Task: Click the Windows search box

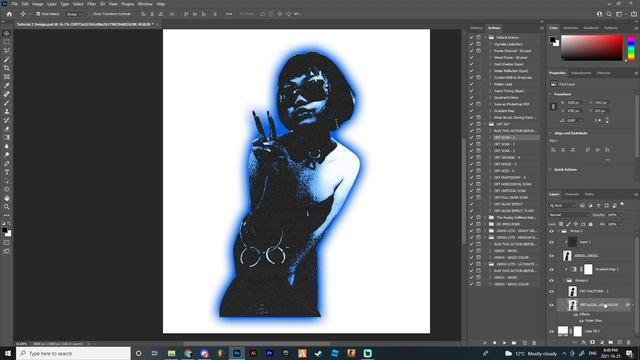Action: click(73, 353)
